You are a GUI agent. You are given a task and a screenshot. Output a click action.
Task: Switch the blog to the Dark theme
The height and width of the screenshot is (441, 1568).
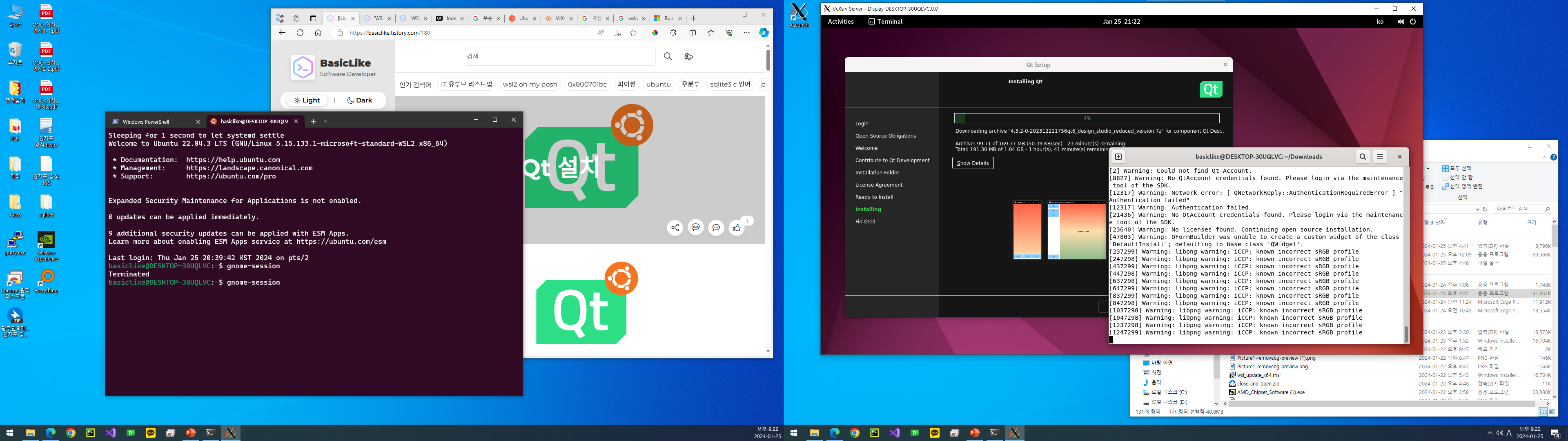(360, 100)
